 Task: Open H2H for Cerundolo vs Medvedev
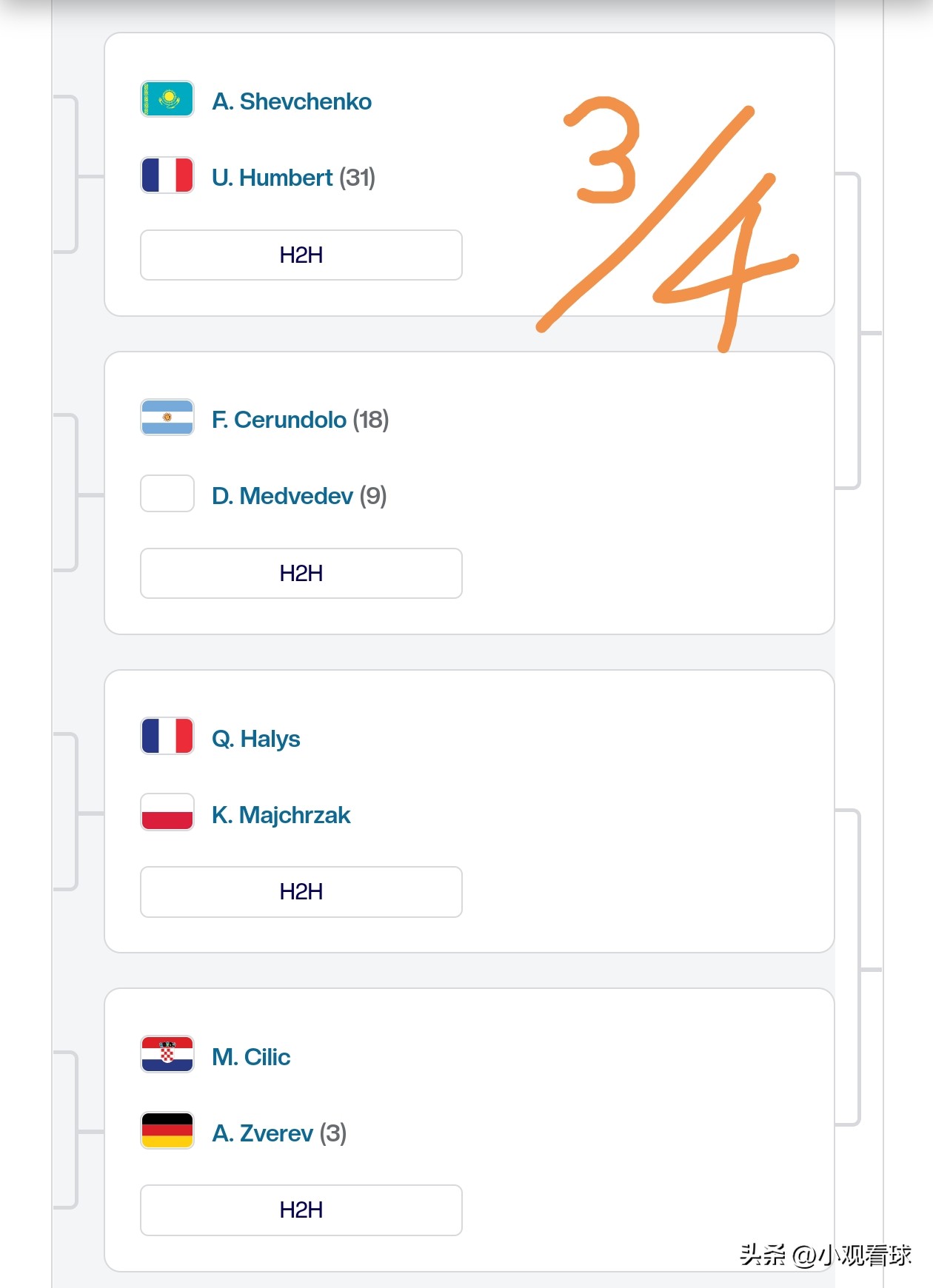pyautogui.click(x=301, y=574)
